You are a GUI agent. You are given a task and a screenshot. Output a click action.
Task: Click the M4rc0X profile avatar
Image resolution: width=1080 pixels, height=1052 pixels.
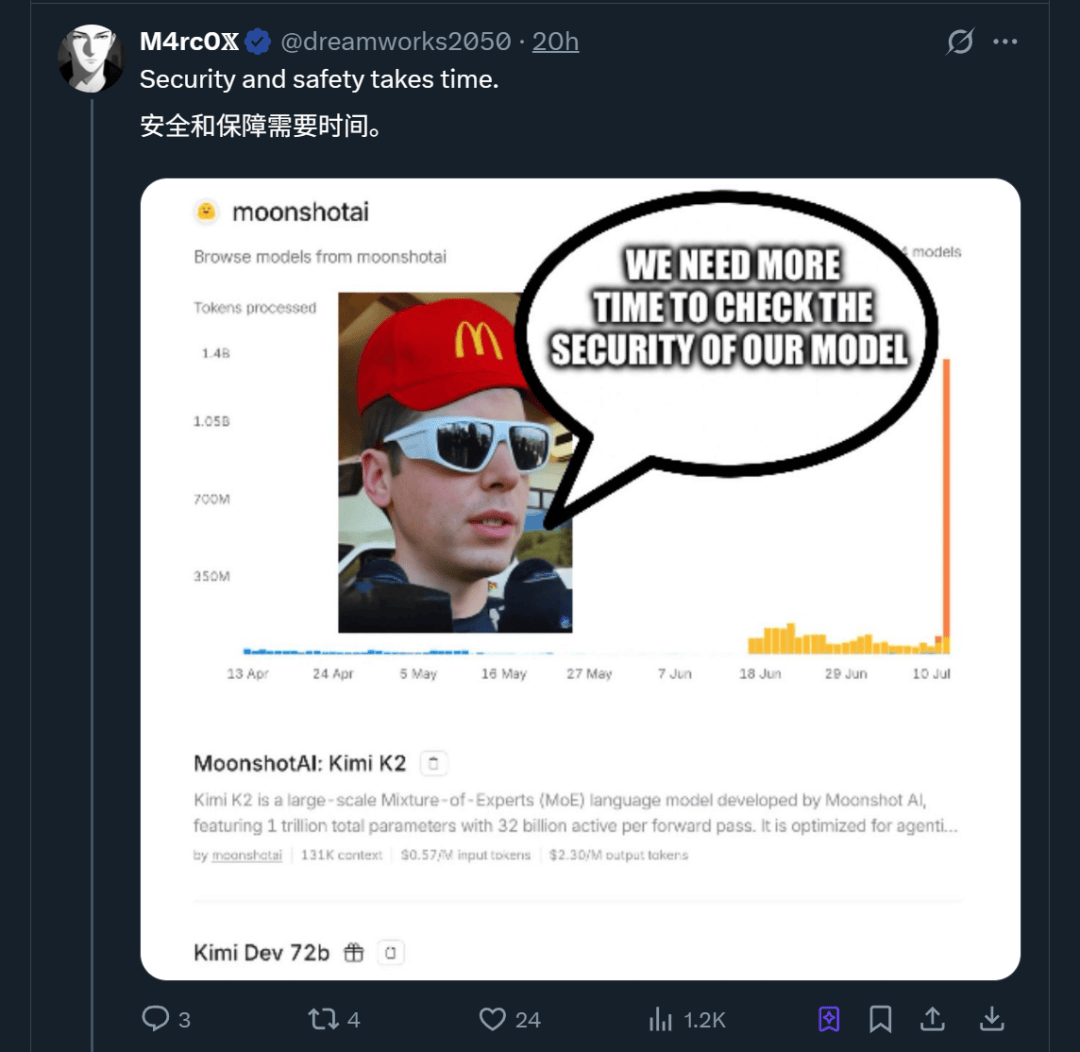(x=90, y=59)
